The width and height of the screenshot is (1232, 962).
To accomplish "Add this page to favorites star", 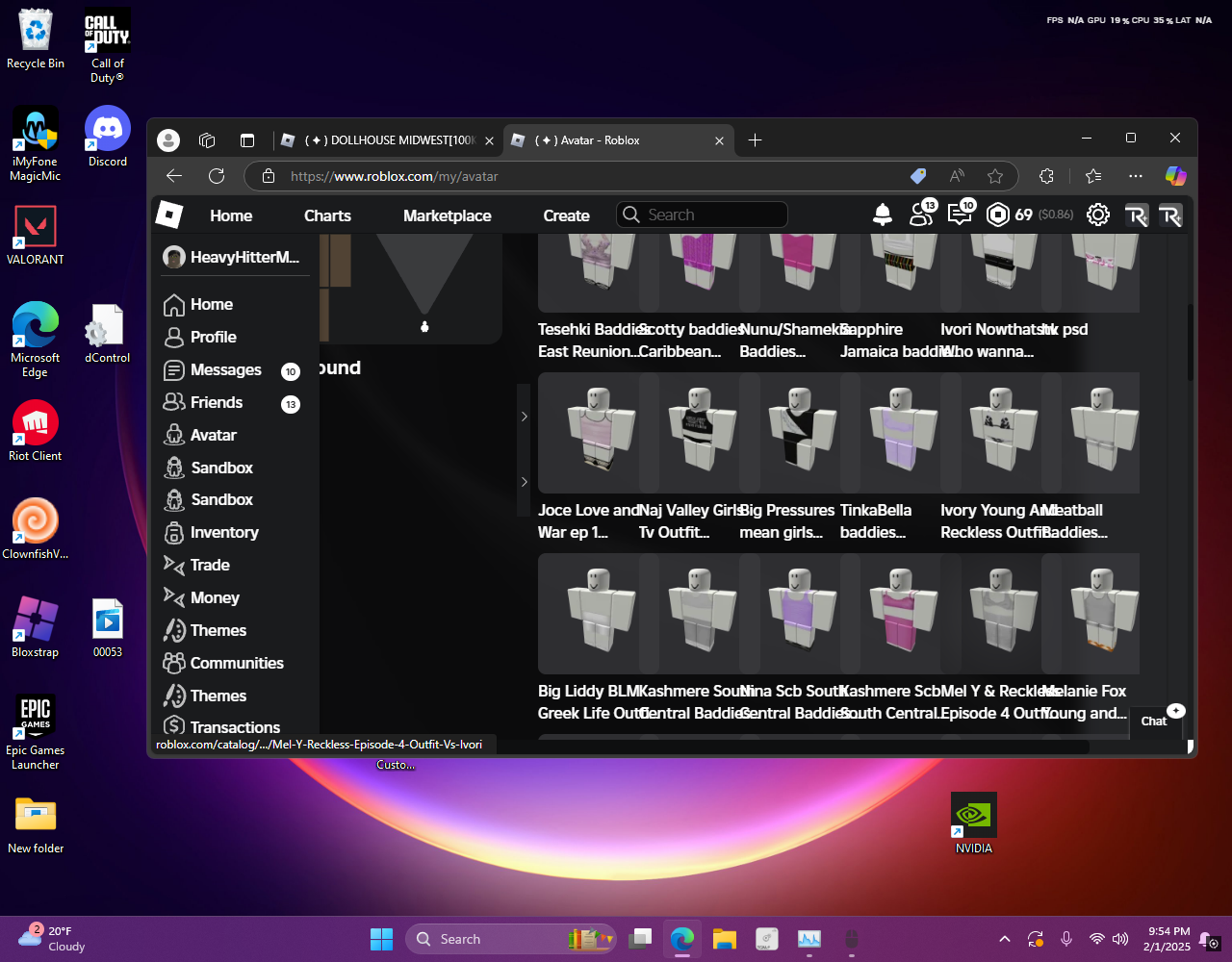I will (995, 176).
